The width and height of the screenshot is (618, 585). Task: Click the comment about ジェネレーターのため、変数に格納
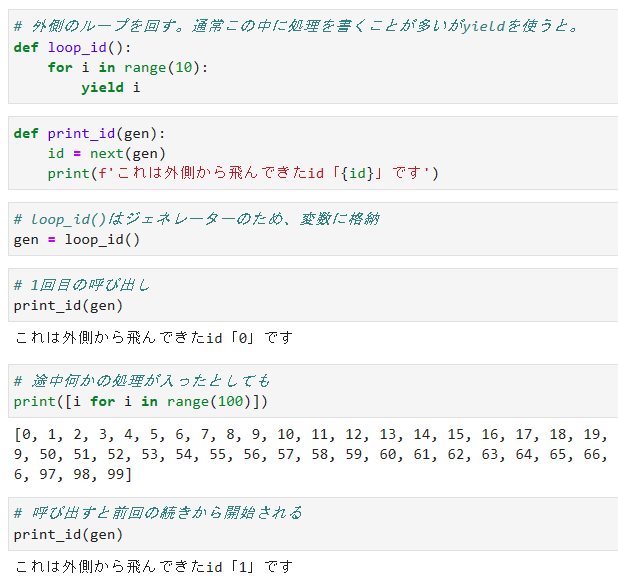[x=196, y=219]
